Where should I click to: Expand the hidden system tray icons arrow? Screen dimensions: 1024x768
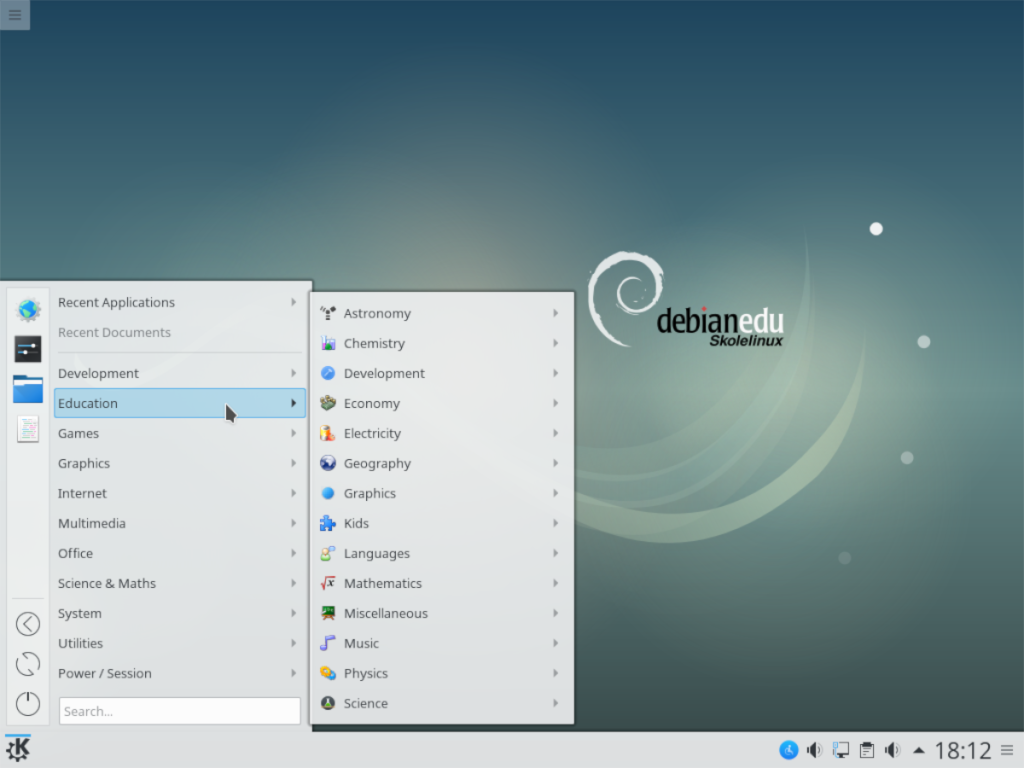918,749
